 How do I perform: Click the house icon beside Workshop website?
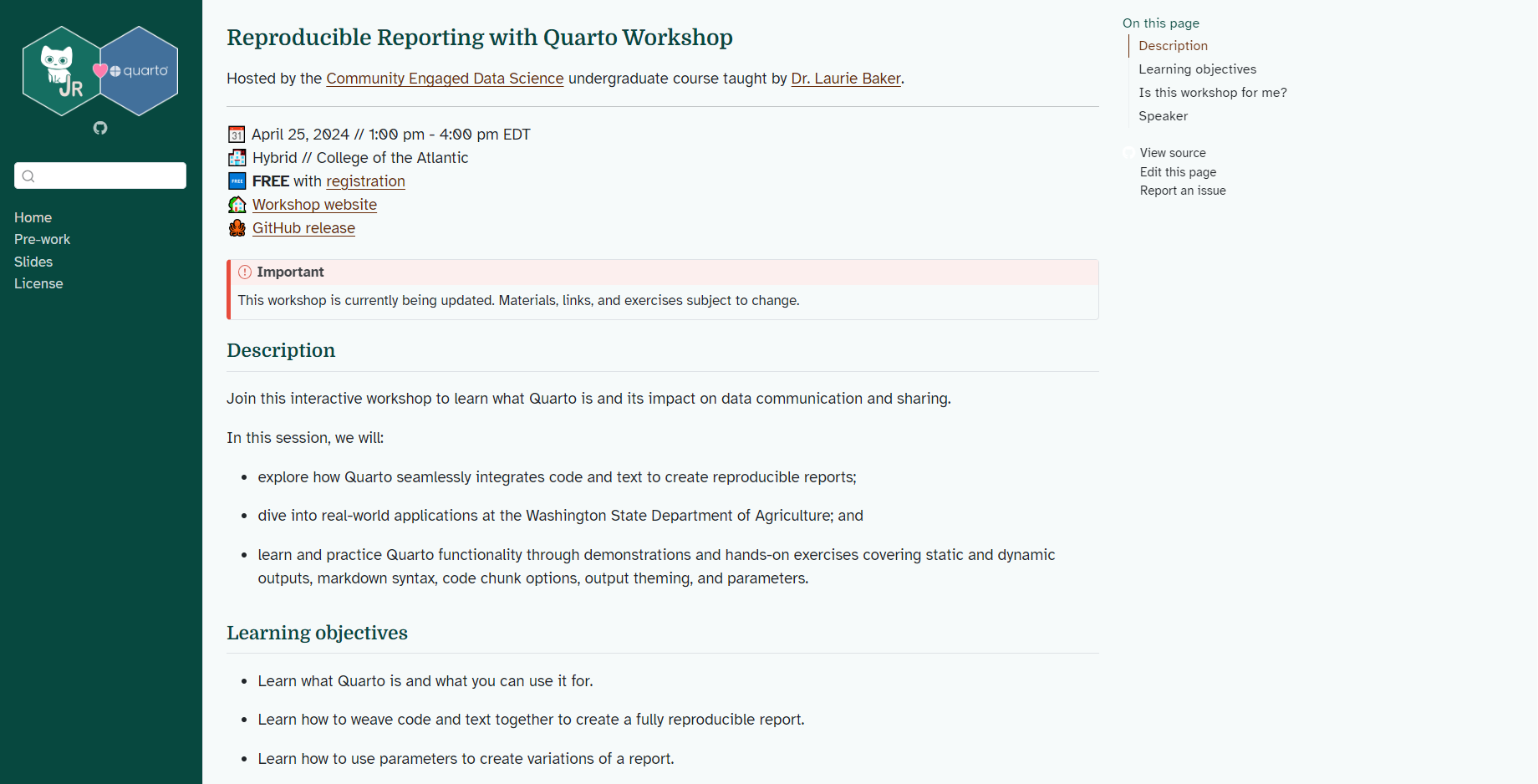237,204
